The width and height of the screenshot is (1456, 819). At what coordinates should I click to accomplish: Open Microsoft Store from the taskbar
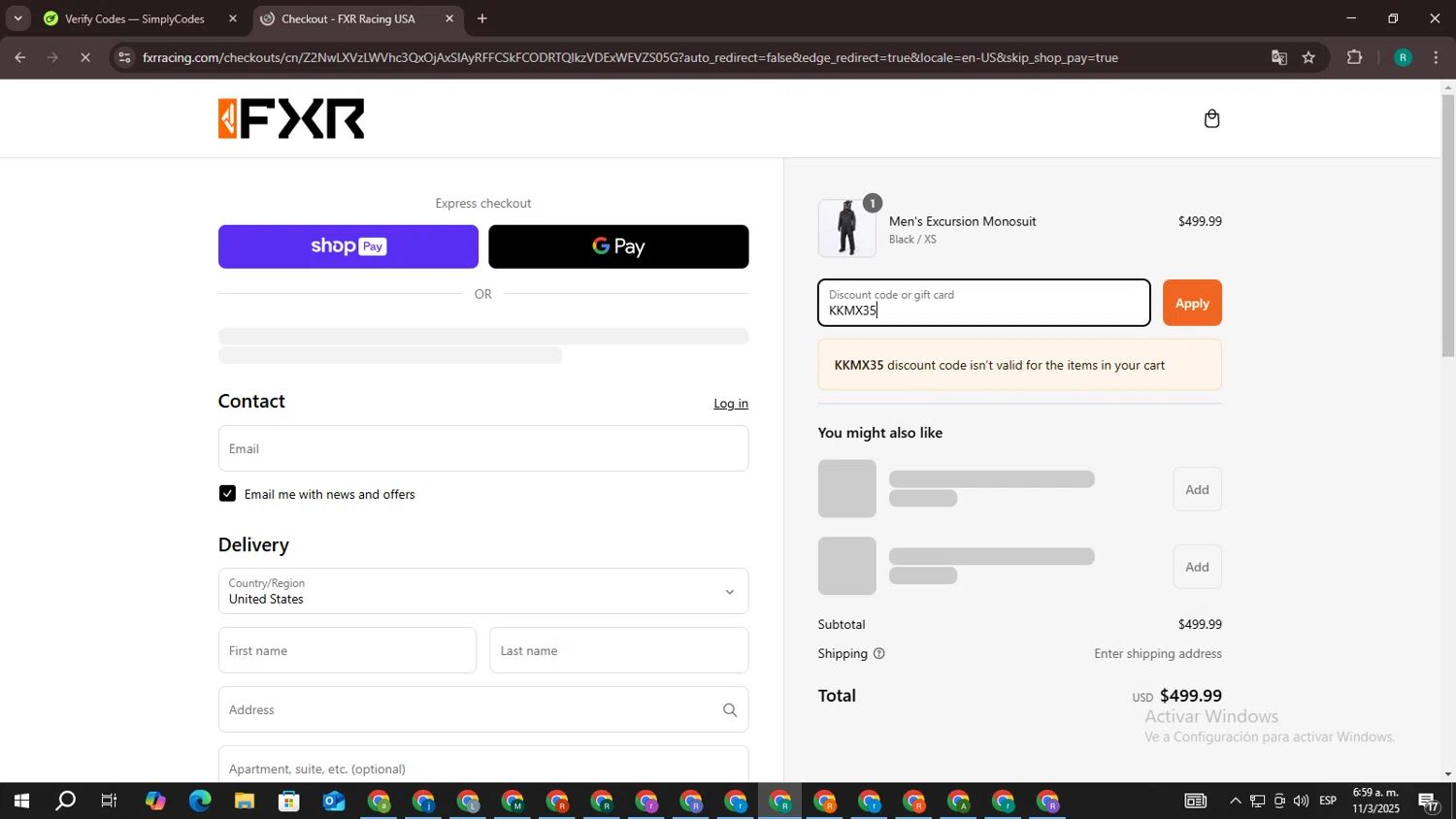coord(289,802)
